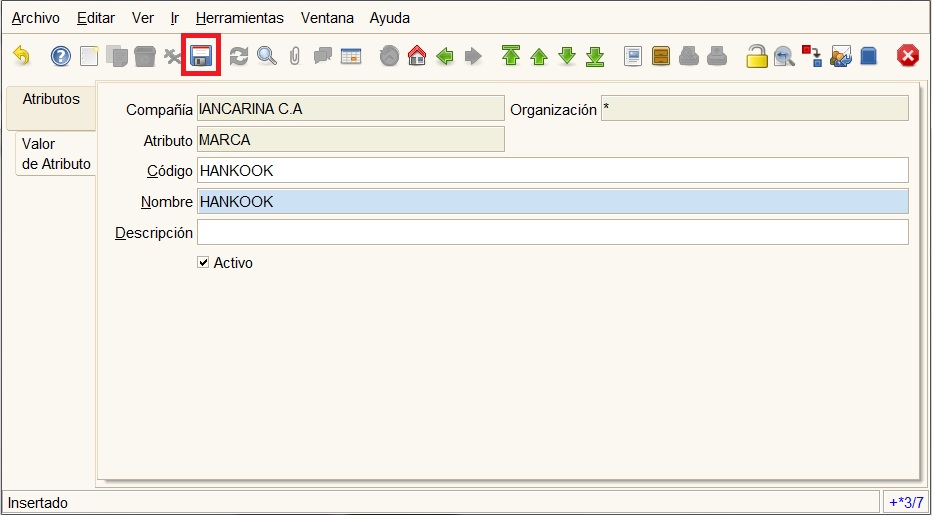Click the +*3/7 record counter
This screenshot has height=515, width=932.
(x=906, y=503)
